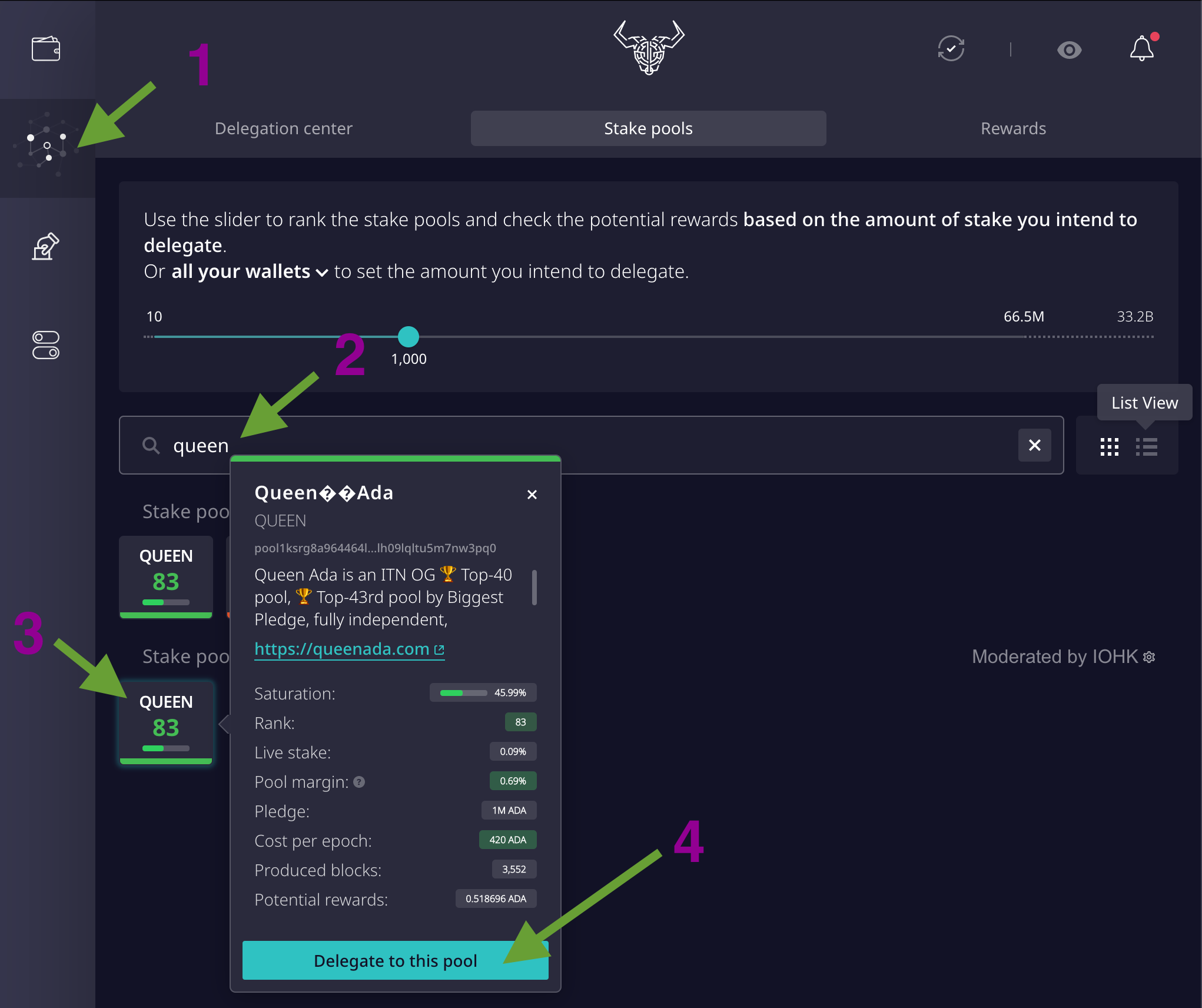
Task: Click the stake amount slider handle
Action: click(409, 337)
